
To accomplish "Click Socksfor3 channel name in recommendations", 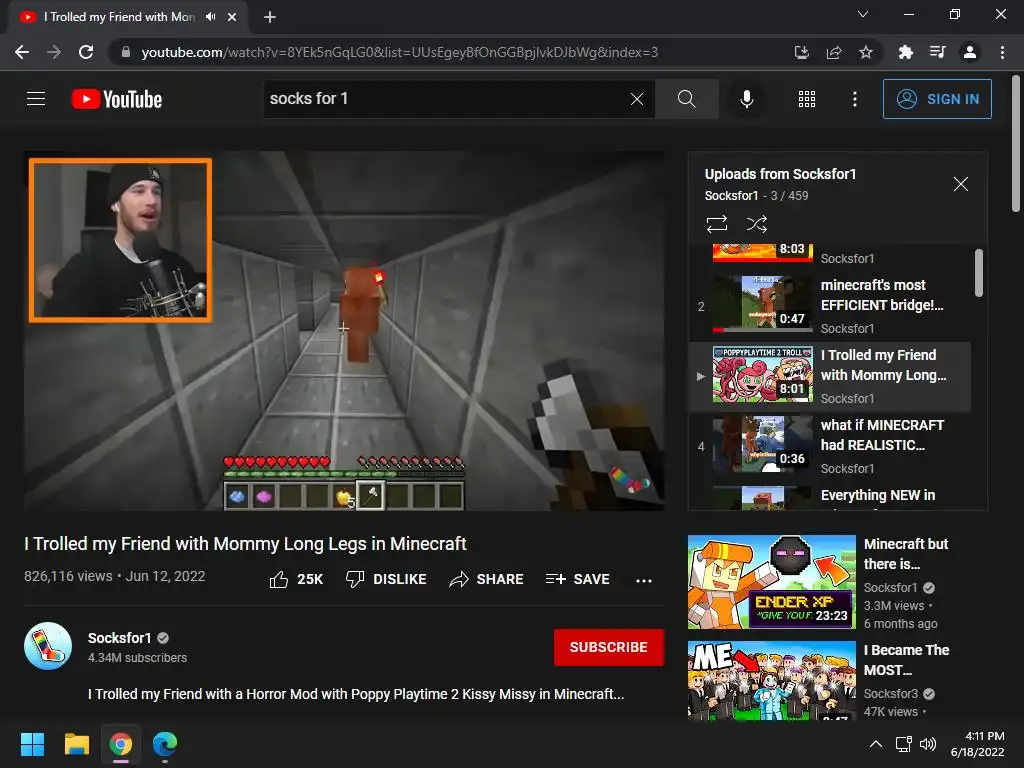I will click(891, 694).
